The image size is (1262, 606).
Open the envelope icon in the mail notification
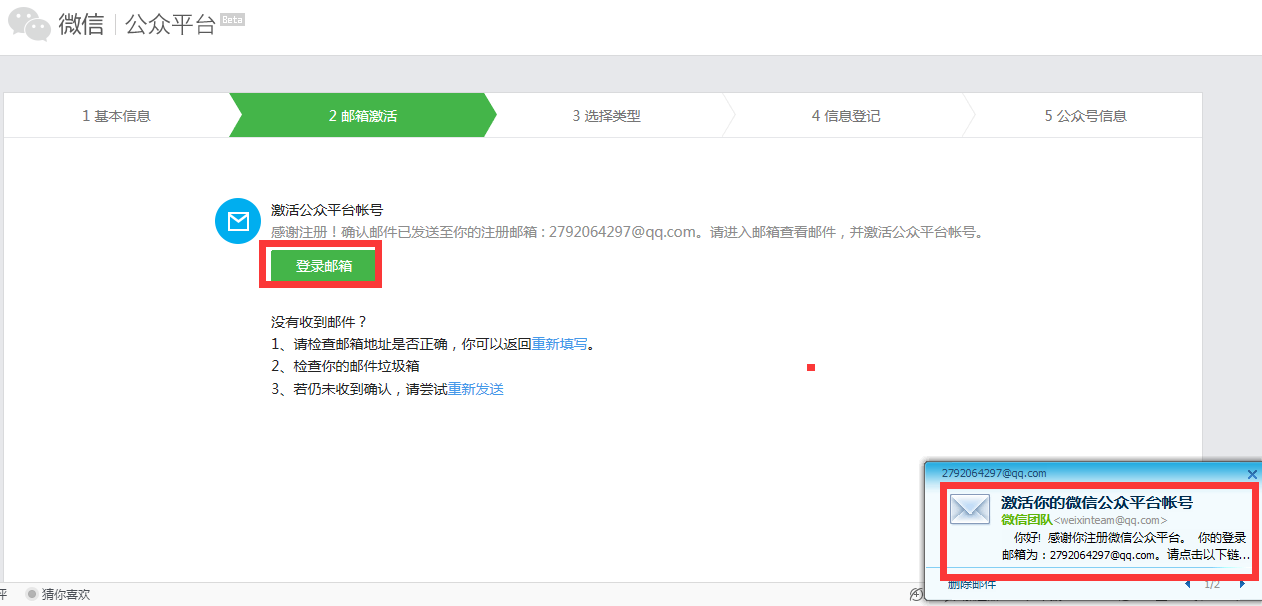[969, 509]
